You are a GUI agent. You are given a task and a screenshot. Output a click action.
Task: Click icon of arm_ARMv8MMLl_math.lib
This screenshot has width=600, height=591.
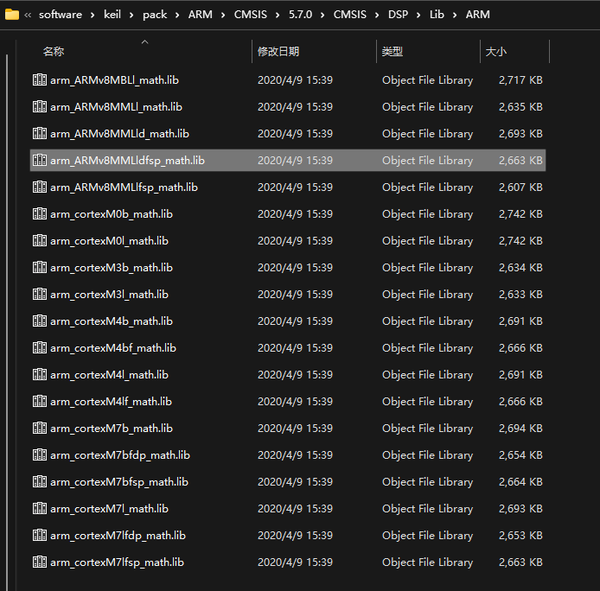tap(39, 106)
